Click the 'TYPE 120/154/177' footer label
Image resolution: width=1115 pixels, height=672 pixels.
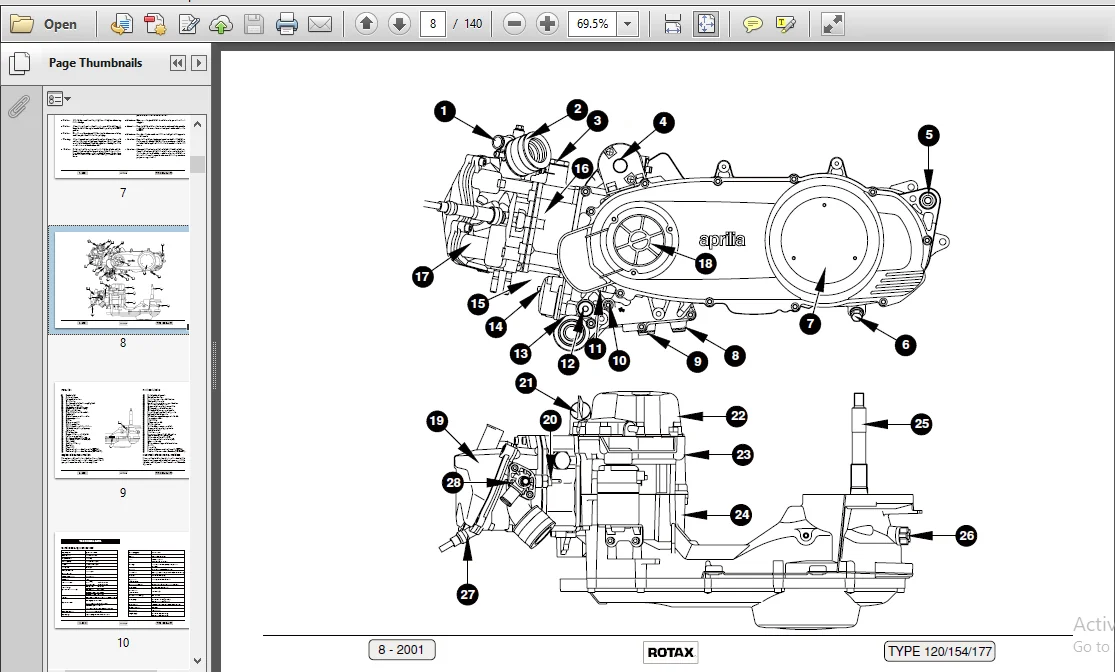tap(939, 651)
